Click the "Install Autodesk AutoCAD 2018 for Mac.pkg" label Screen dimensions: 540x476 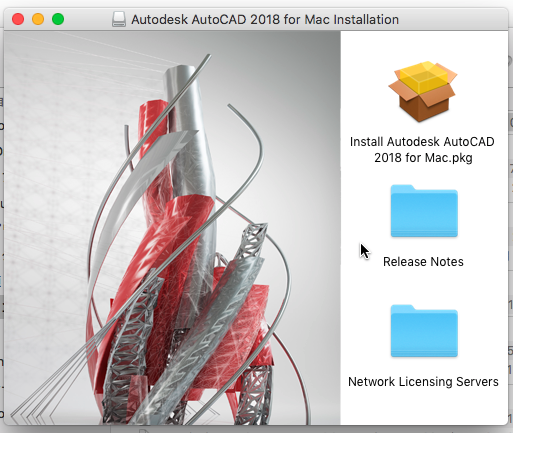coord(423,150)
